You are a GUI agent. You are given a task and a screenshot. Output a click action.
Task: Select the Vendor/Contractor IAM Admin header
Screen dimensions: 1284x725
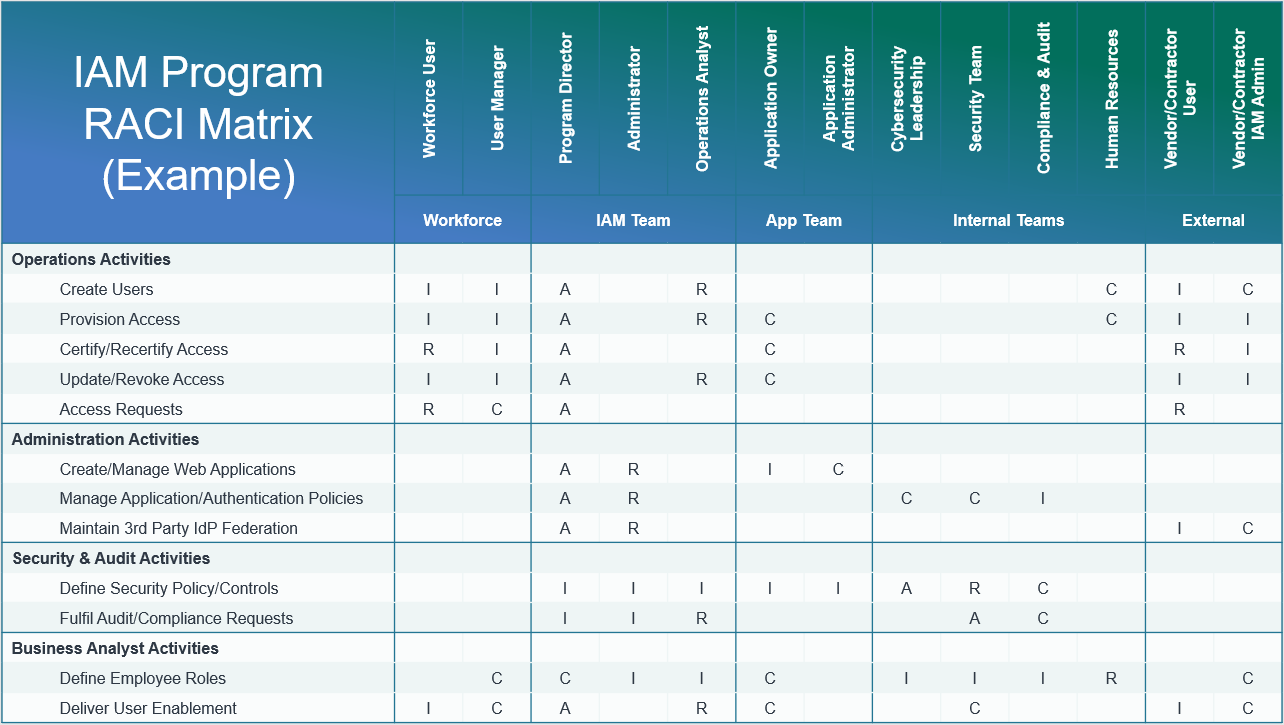pyautogui.click(x=1248, y=99)
